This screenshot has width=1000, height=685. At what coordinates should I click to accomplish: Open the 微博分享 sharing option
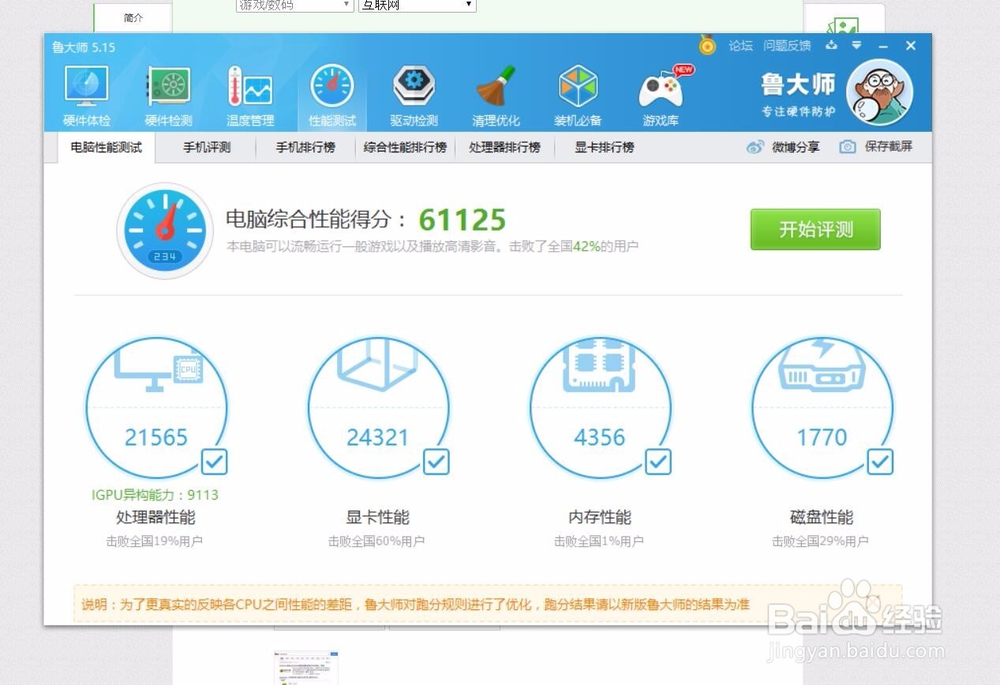pyautogui.click(x=798, y=146)
